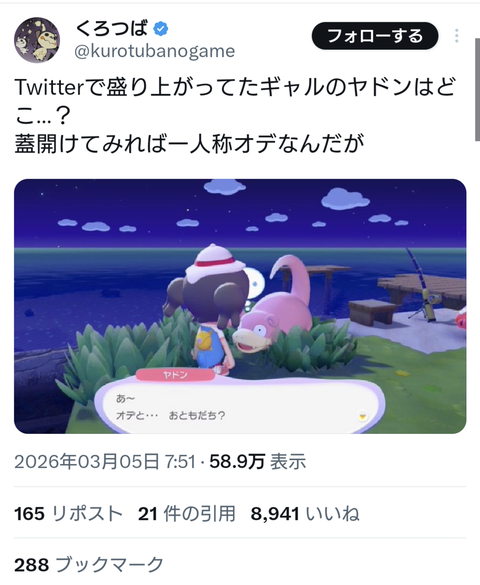Click the fishing rod in the image
Image resolution: width=480 pixels, height=585 pixels.
click(x=424, y=285)
